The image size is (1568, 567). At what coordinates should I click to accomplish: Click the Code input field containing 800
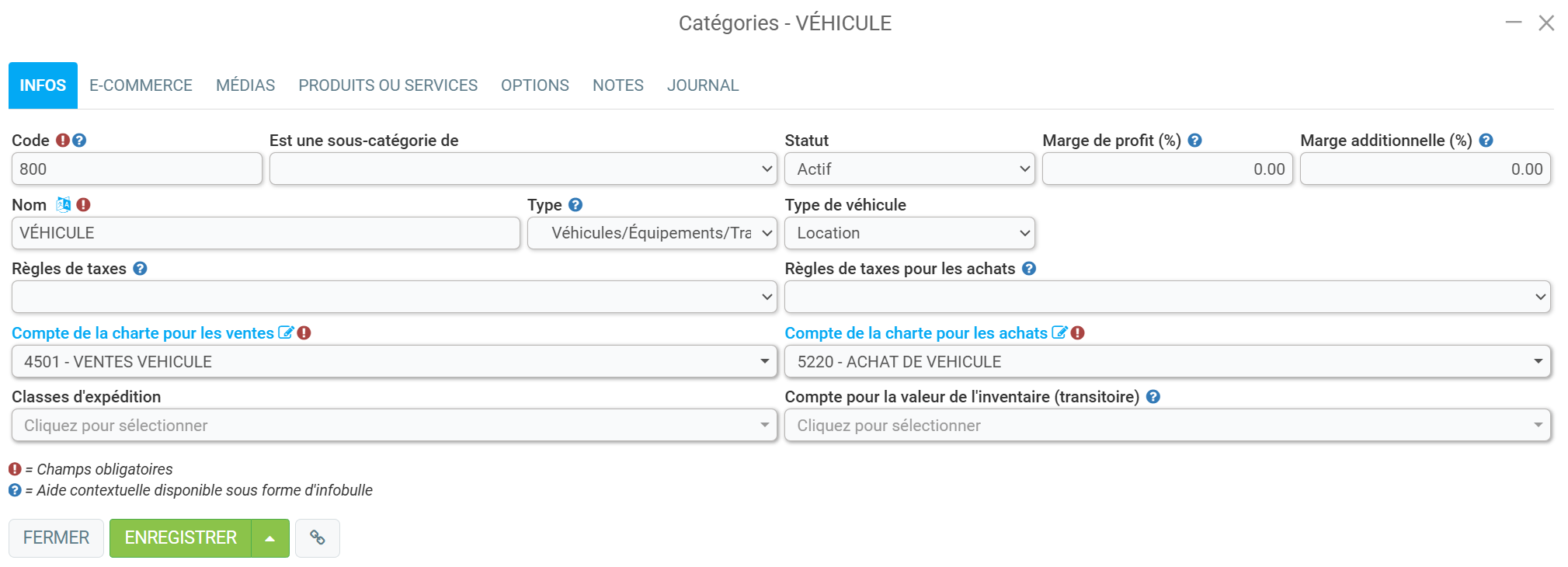click(137, 169)
